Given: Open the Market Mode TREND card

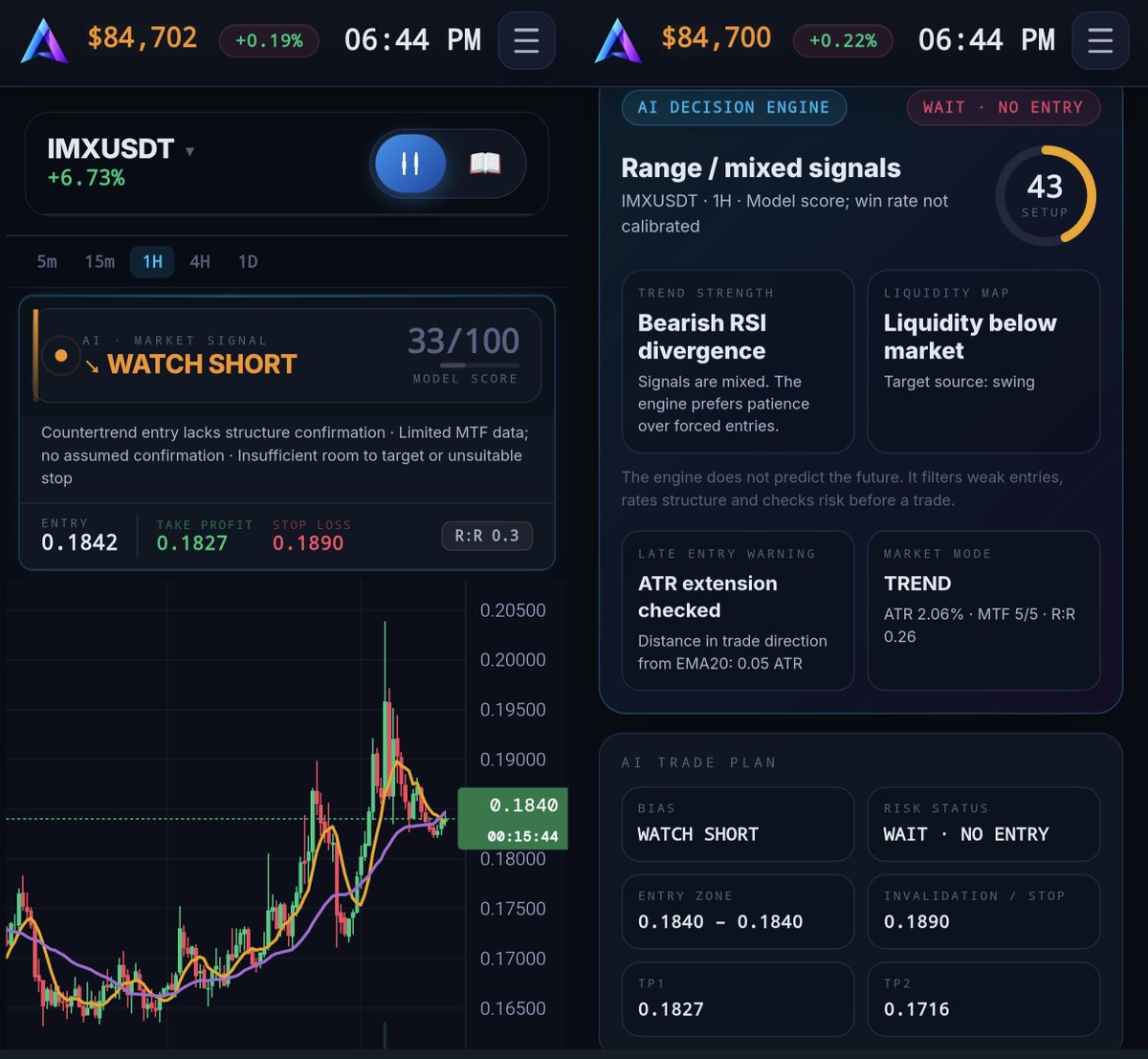Looking at the screenshot, I should (x=983, y=610).
